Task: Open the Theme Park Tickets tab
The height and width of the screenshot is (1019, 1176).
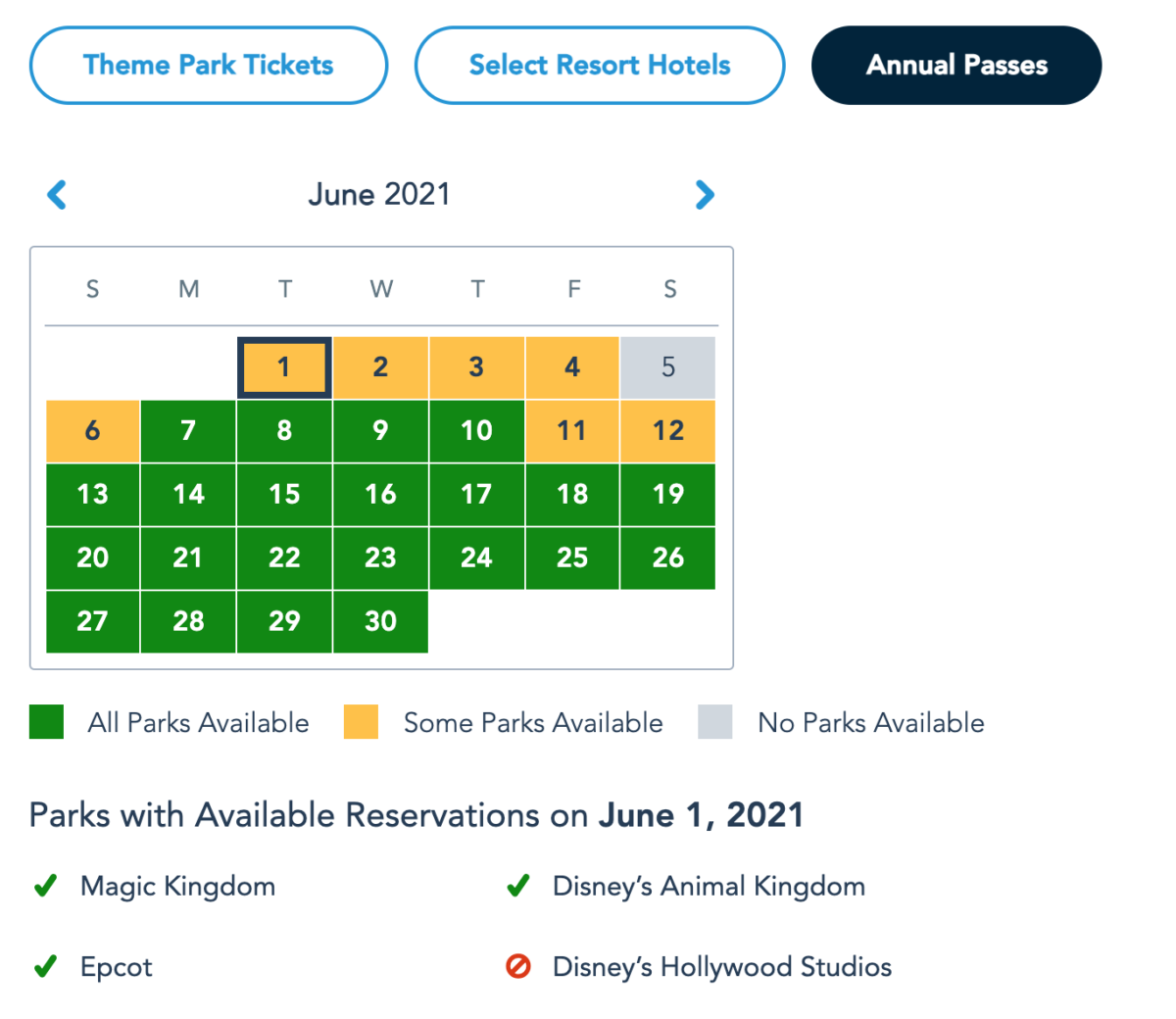Action: [209, 66]
